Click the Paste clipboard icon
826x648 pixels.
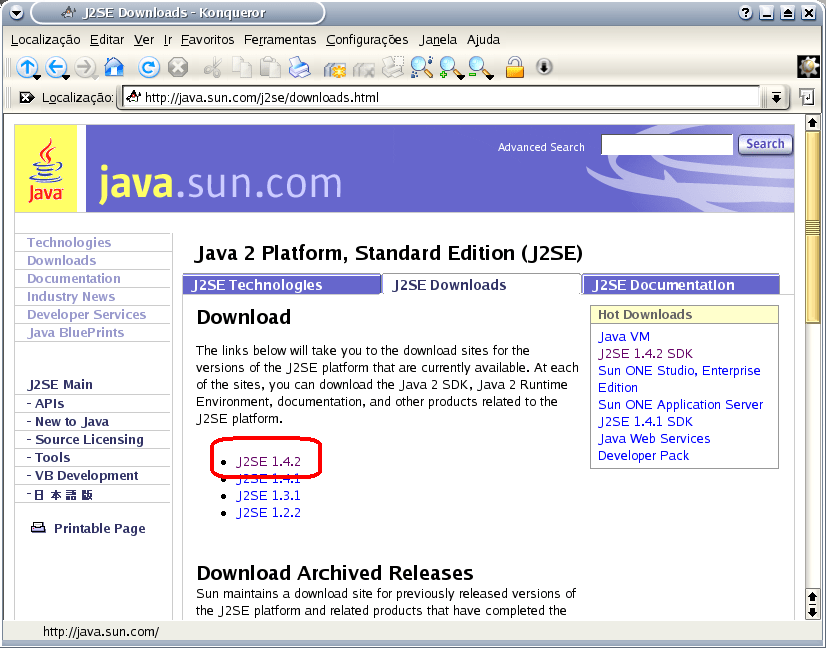point(271,67)
